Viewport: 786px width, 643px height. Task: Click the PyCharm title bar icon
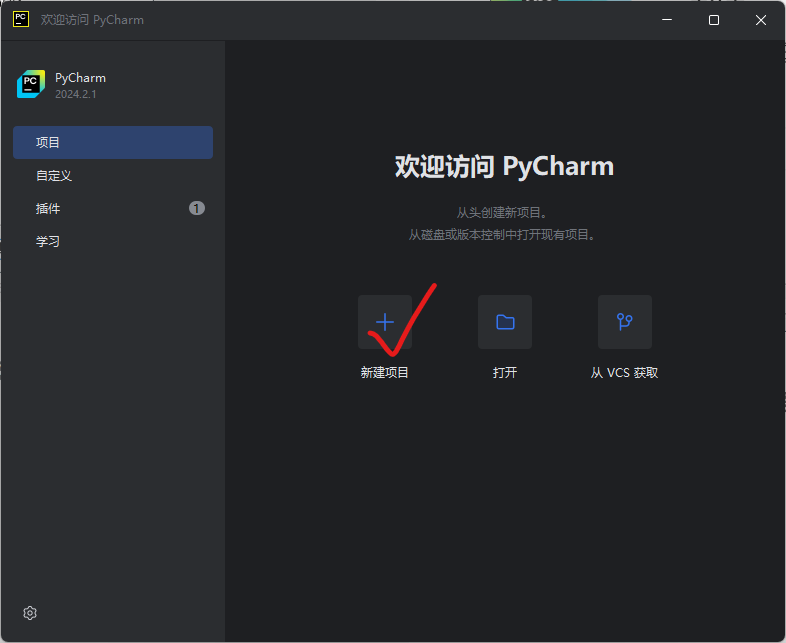click(21, 20)
